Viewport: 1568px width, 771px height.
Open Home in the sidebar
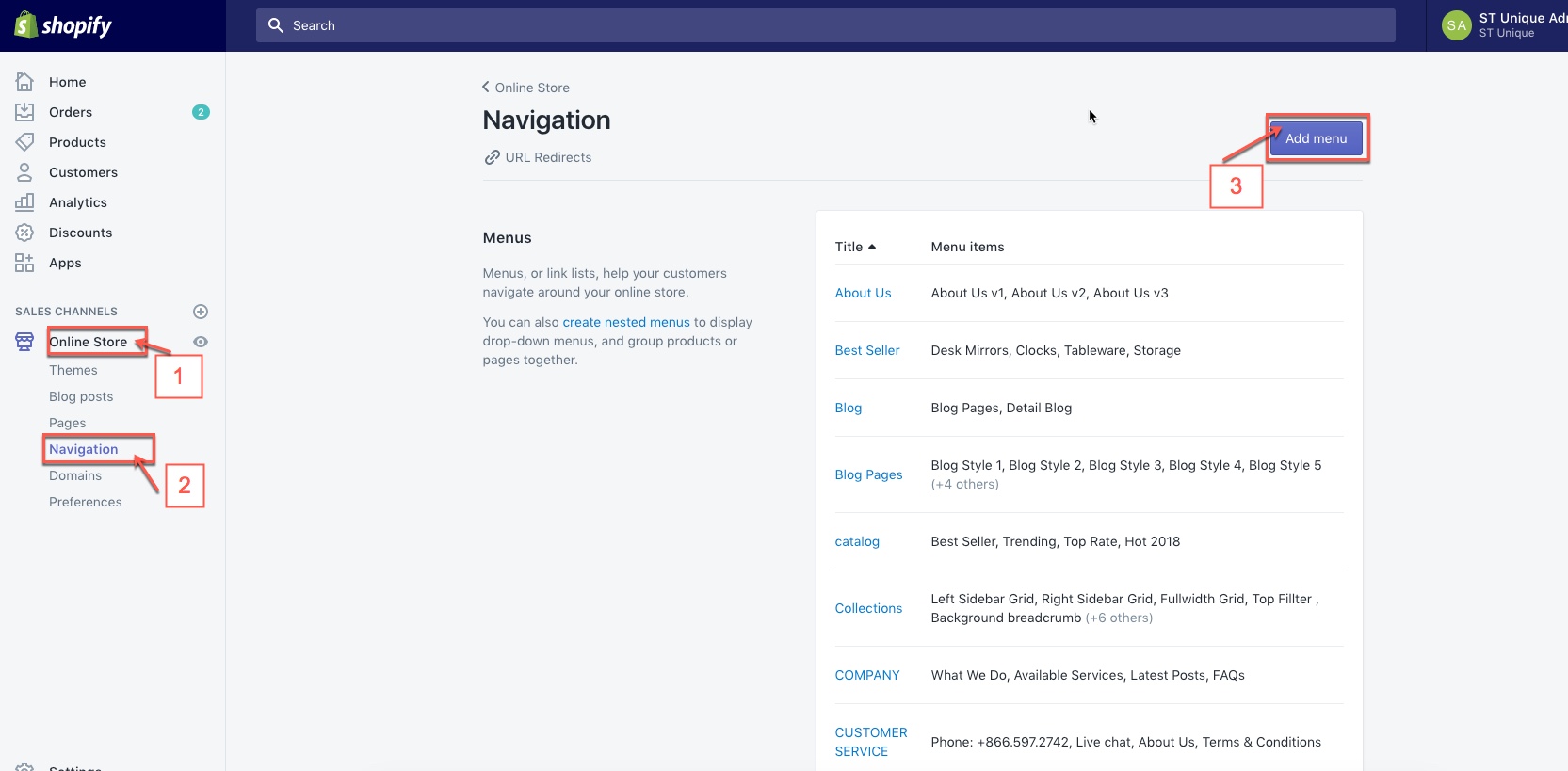(x=68, y=82)
